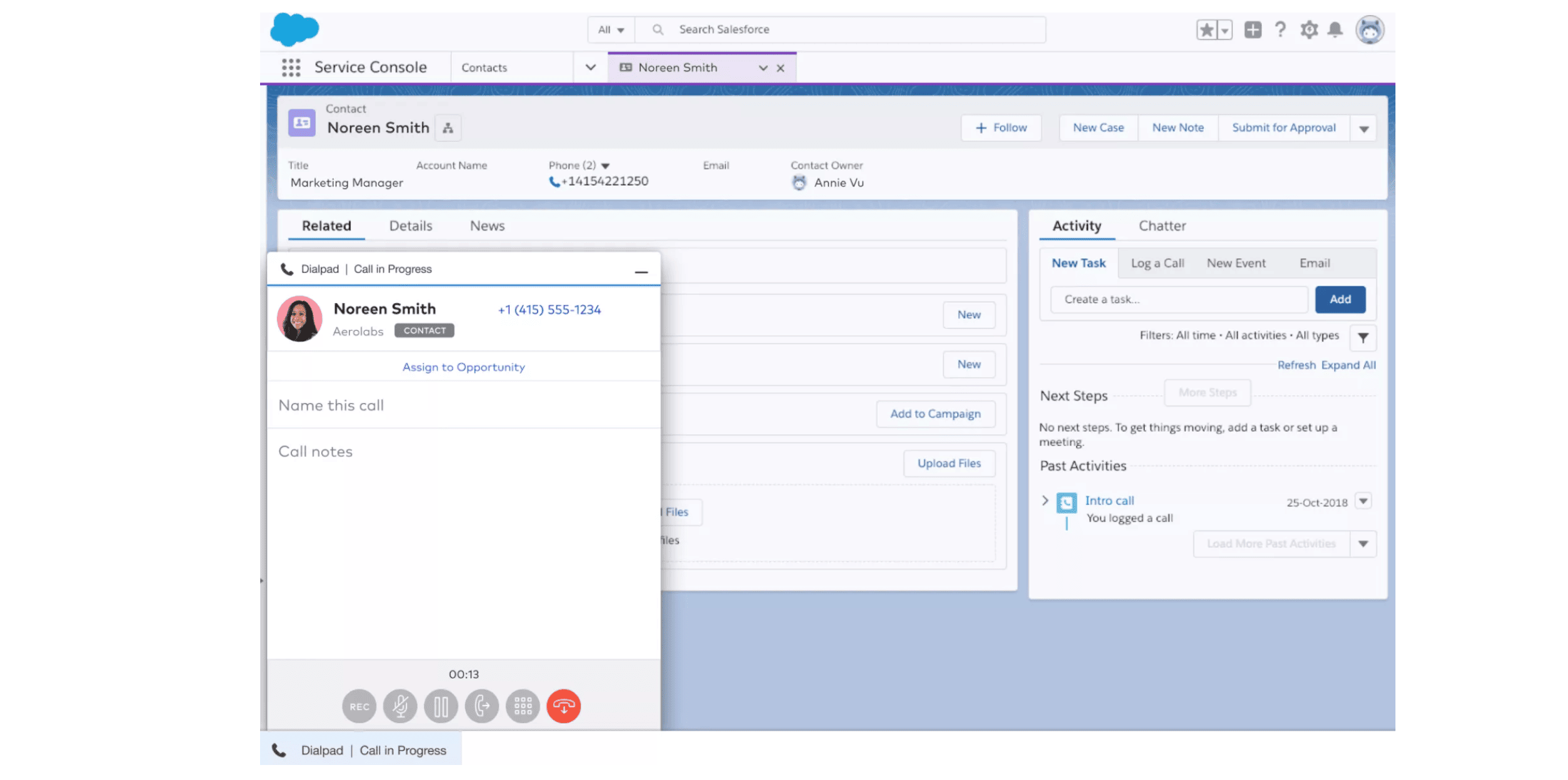Select the Log a Call tab
Viewport: 1568px width, 780px height.
(1157, 263)
